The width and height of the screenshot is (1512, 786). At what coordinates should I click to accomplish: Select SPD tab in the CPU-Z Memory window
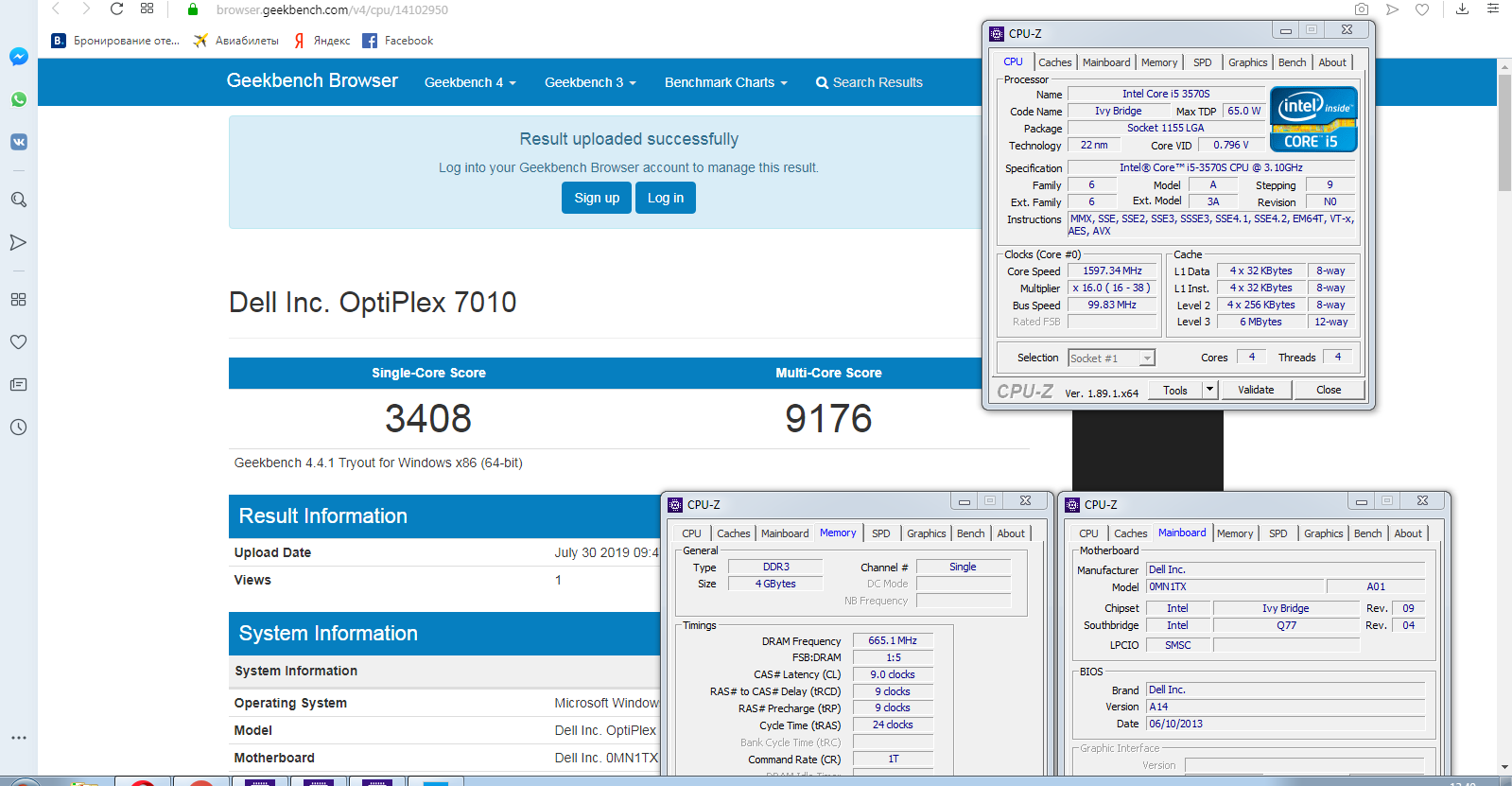click(880, 533)
